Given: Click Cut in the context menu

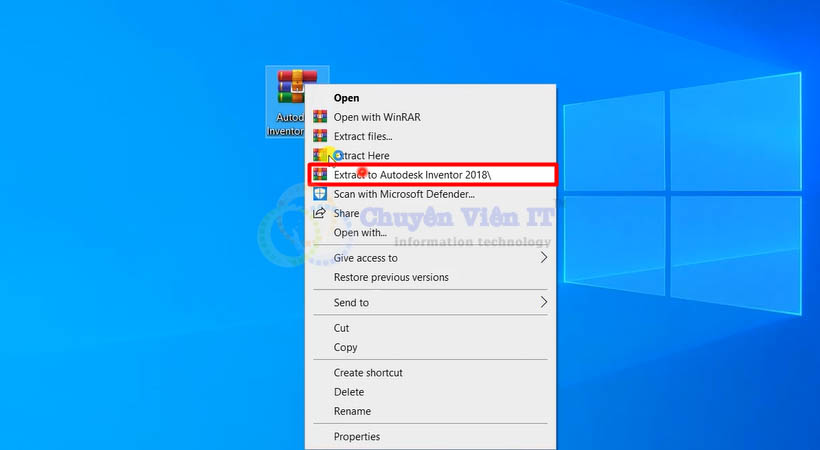Looking at the screenshot, I should click(342, 328).
